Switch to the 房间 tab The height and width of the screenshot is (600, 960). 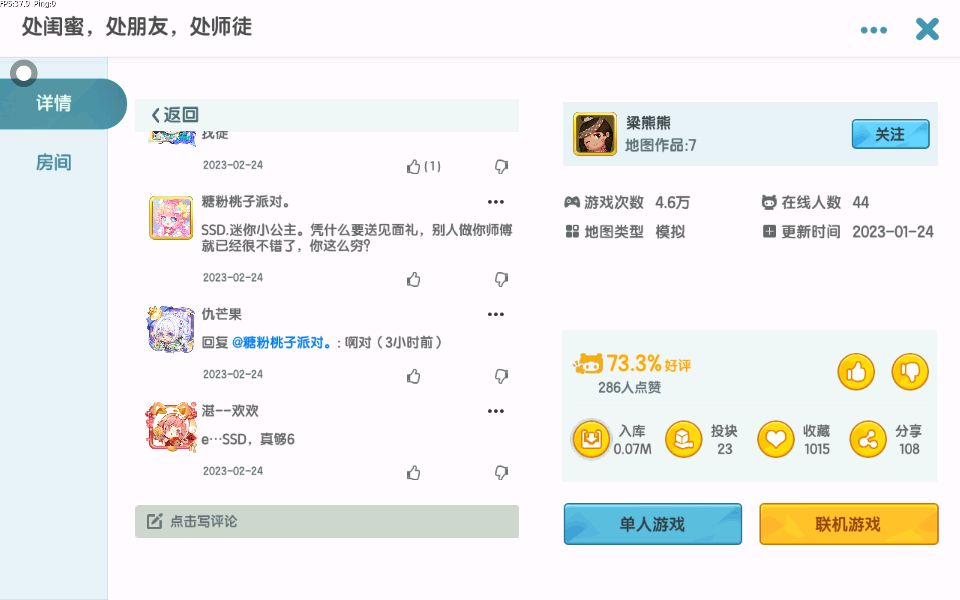(54, 163)
